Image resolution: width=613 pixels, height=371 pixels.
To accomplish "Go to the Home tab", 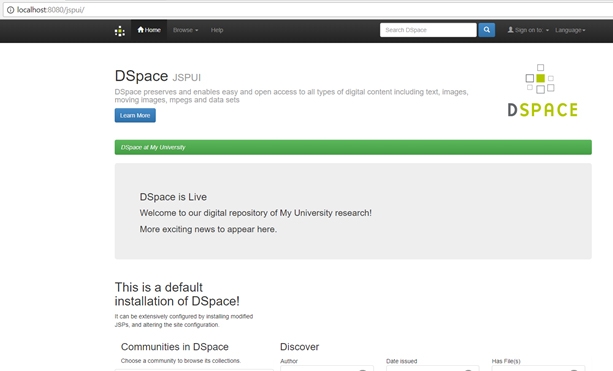I will tap(149, 30).
